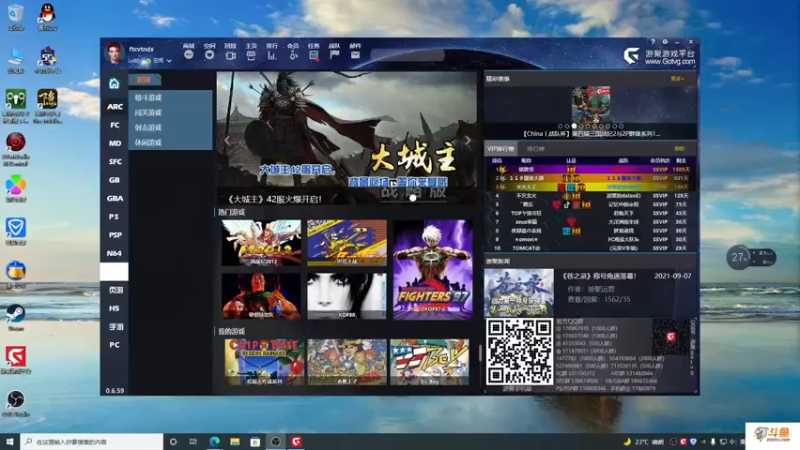Viewport: 800px width, 450px height.
Task: Select the H5 platform tab
Action: tap(114, 309)
